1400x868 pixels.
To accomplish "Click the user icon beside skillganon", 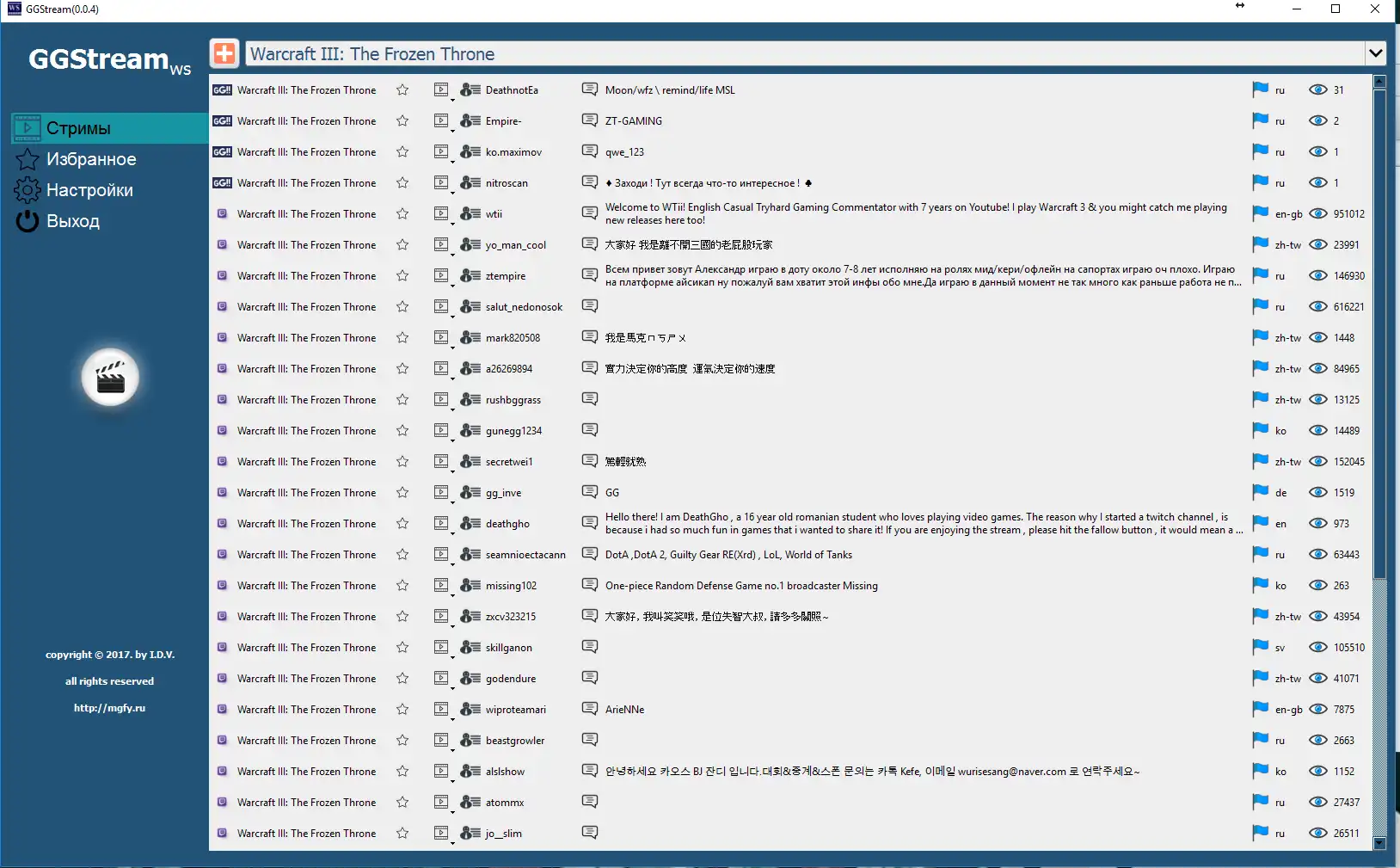I will click(x=470, y=647).
